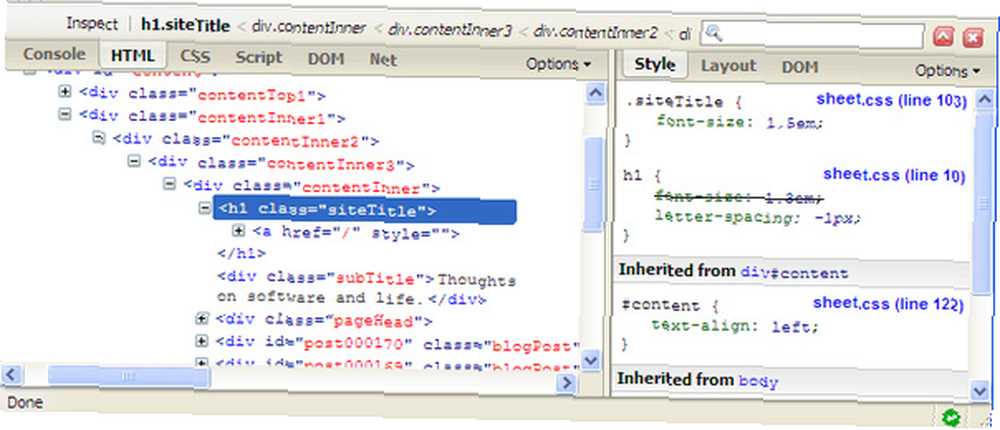This screenshot has height=430, width=1000.
Task: Click the text-align: left property
Action: [734, 325]
